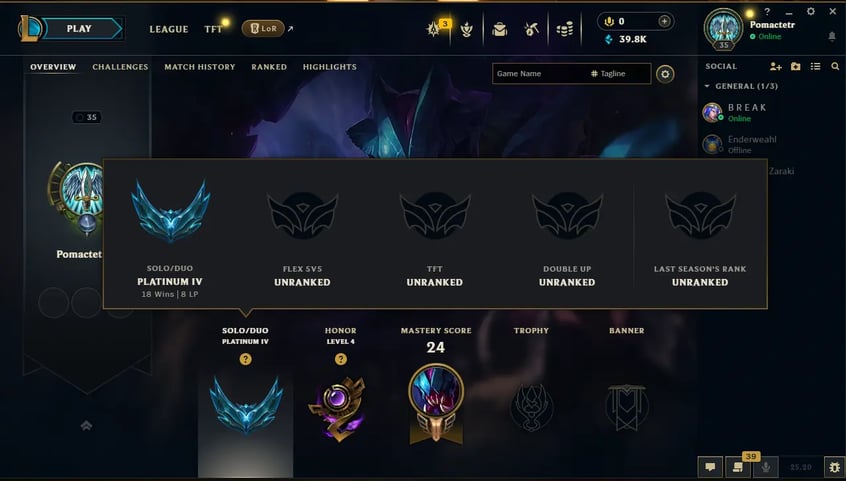This screenshot has height=481, width=846.
Task: Open the bug report icon
Action: pyautogui.click(x=834, y=467)
